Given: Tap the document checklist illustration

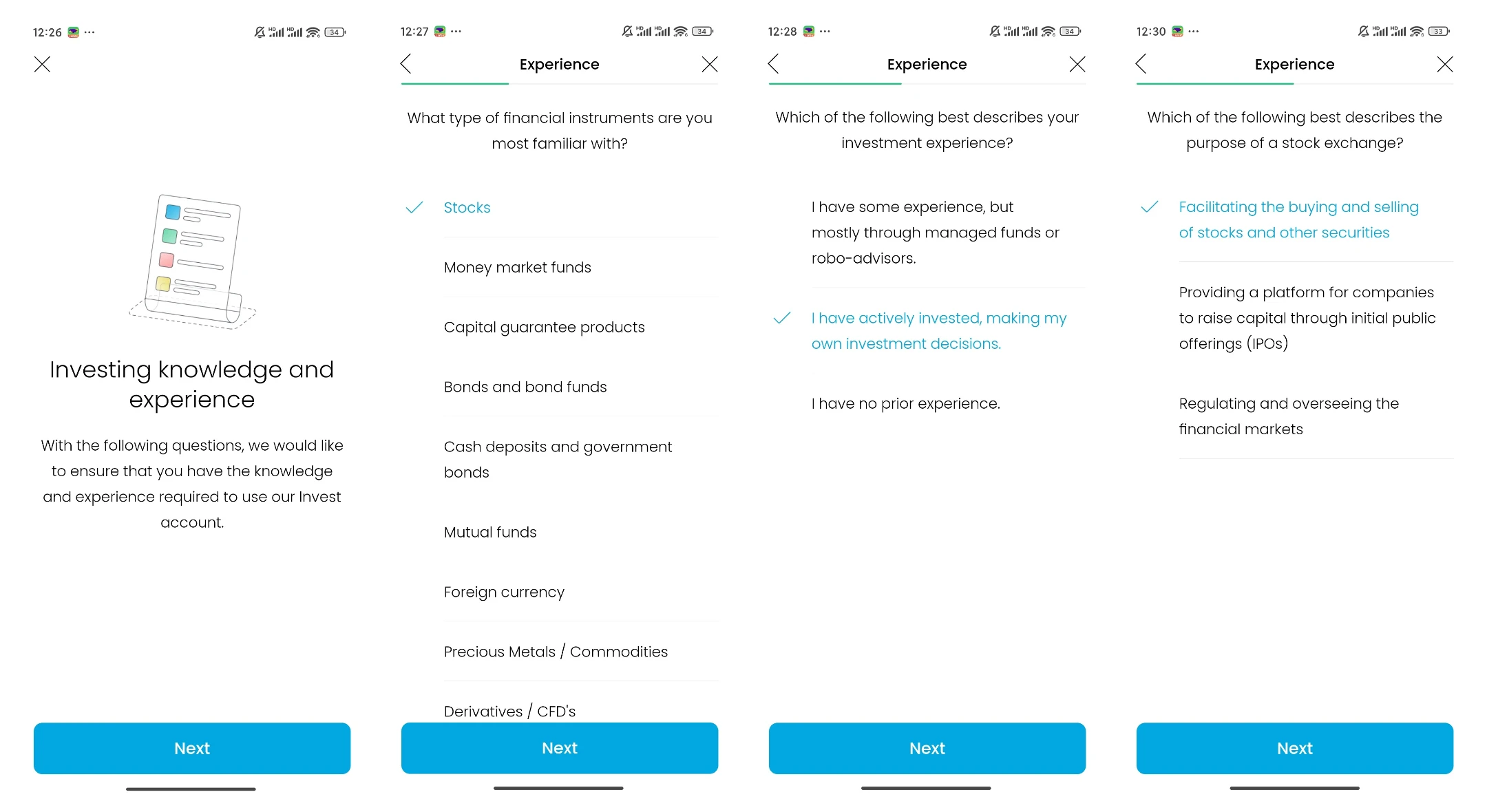Looking at the screenshot, I should 192,261.
